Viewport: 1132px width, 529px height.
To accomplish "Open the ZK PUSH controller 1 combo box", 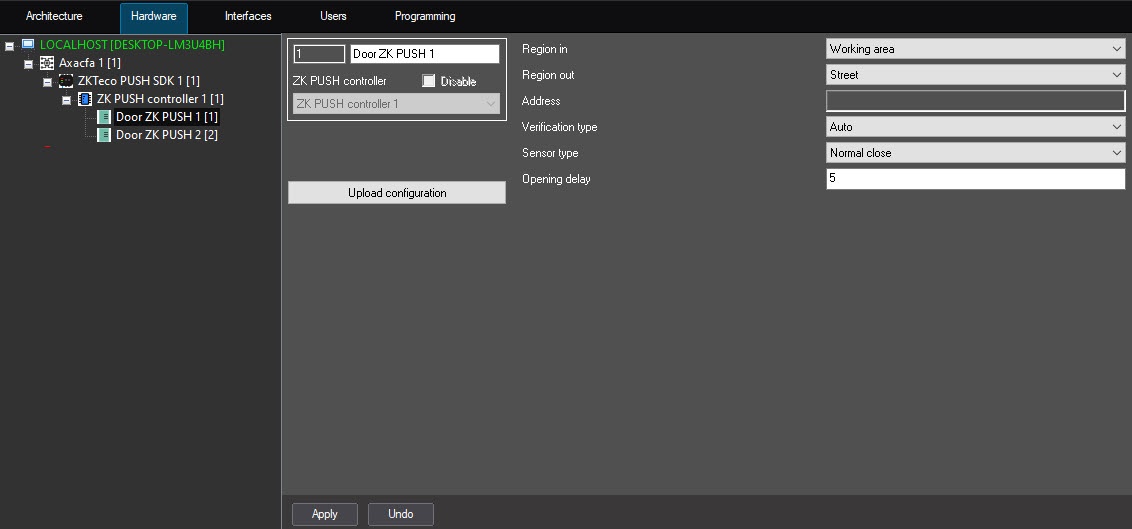I will coord(396,104).
